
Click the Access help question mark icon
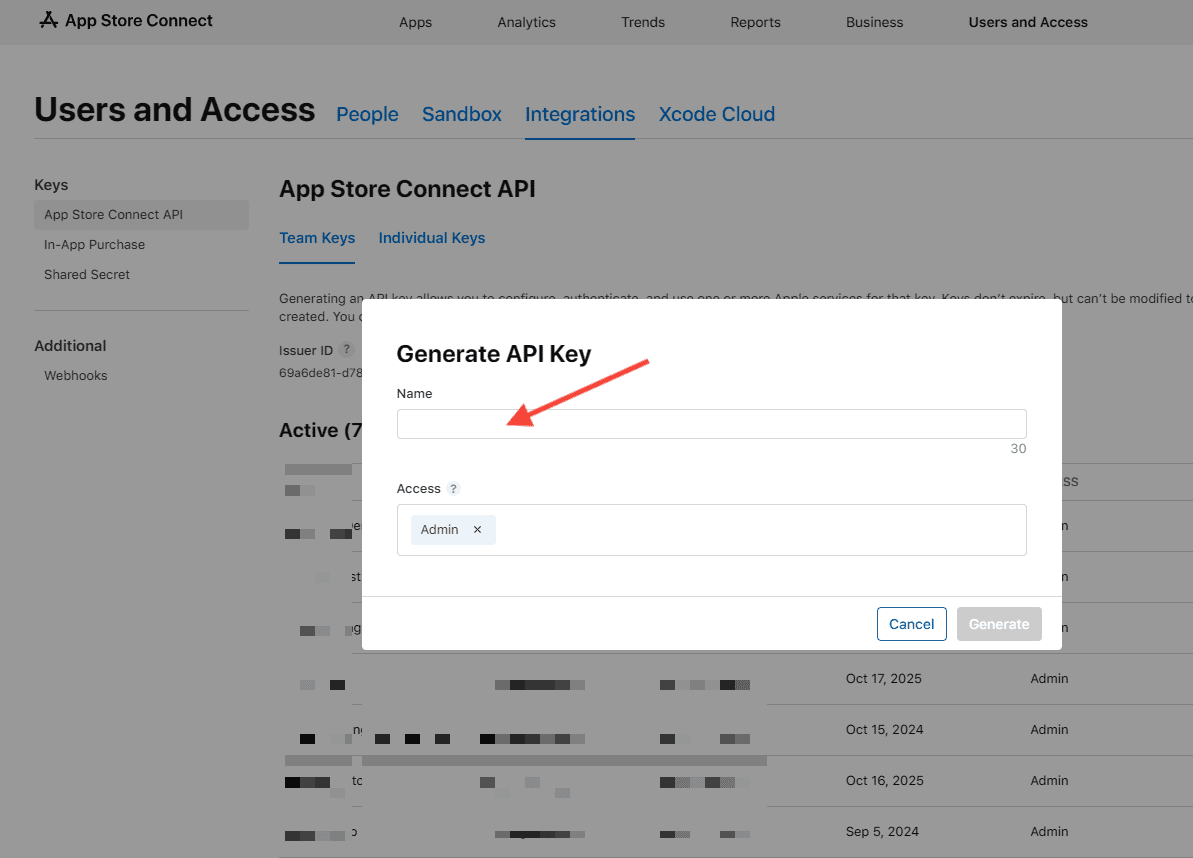pyautogui.click(x=453, y=488)
